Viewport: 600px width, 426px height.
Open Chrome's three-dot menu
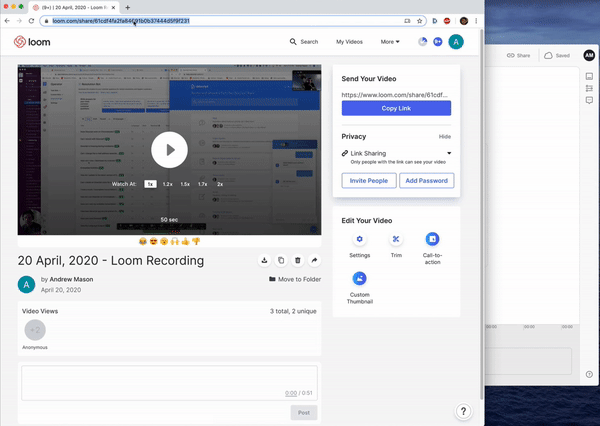pos(476,21)
